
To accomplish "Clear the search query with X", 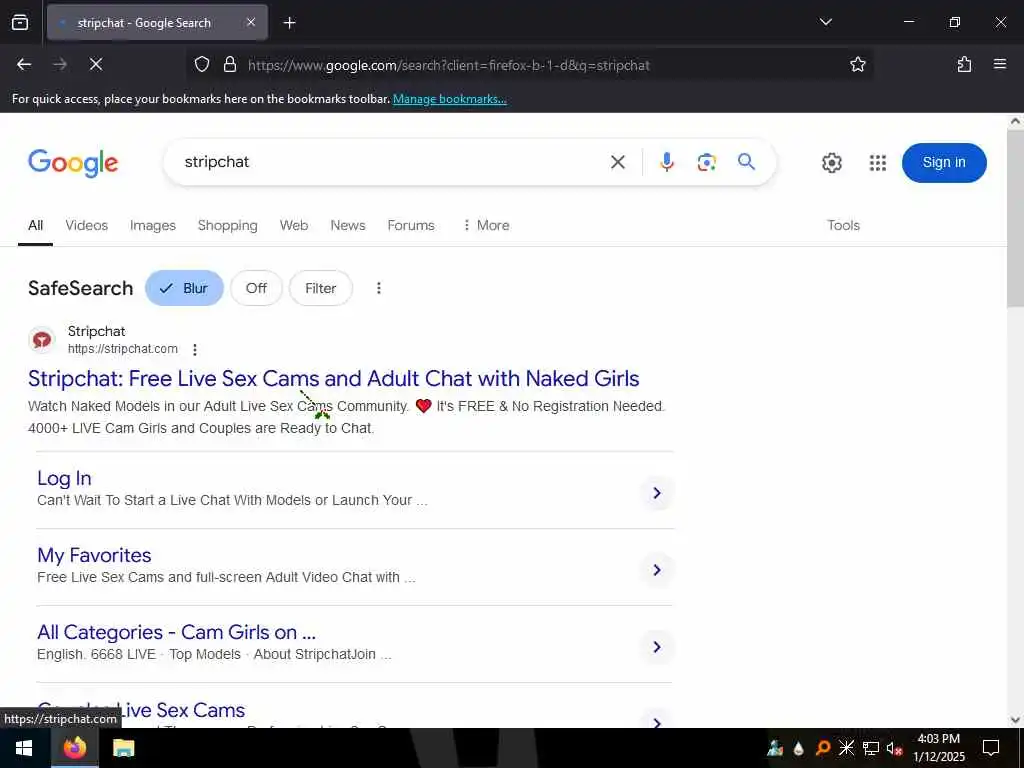I will [x=618, y=162].
